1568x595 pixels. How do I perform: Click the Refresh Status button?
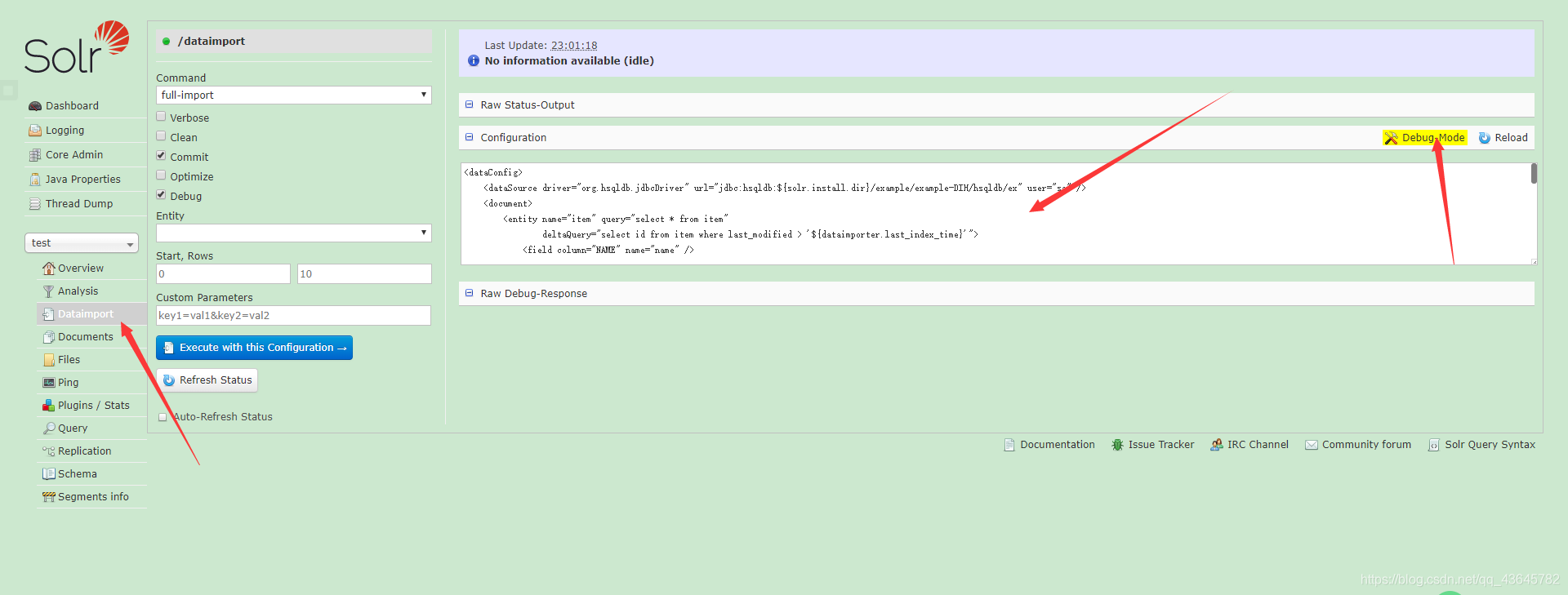point(207,380)
